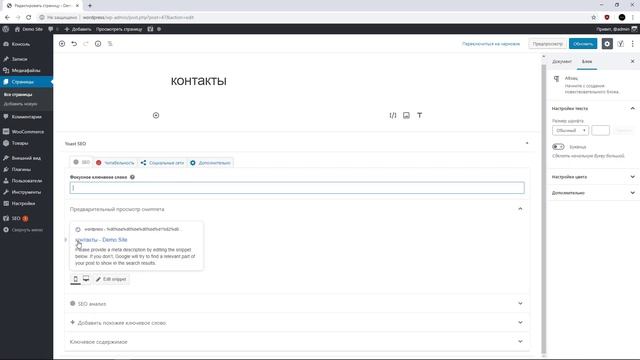Image resolution: width=640 pixels, height=360 pixels.
Task: Click the focus keyphrase input field
Action: pyautogui.click(x=297, y=188)
